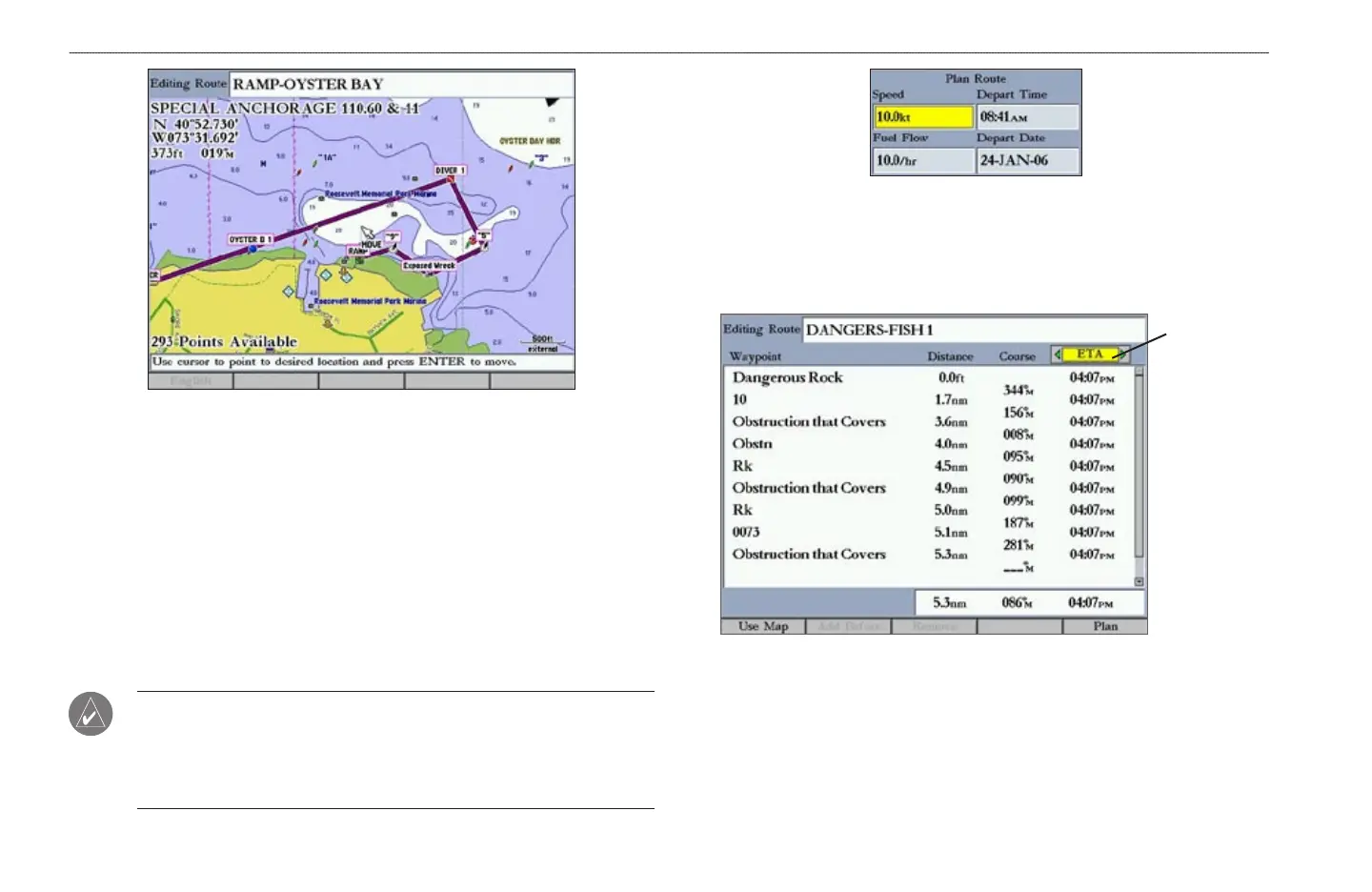Select the Depart Time field 08:41AM

tap(1028, 117)
